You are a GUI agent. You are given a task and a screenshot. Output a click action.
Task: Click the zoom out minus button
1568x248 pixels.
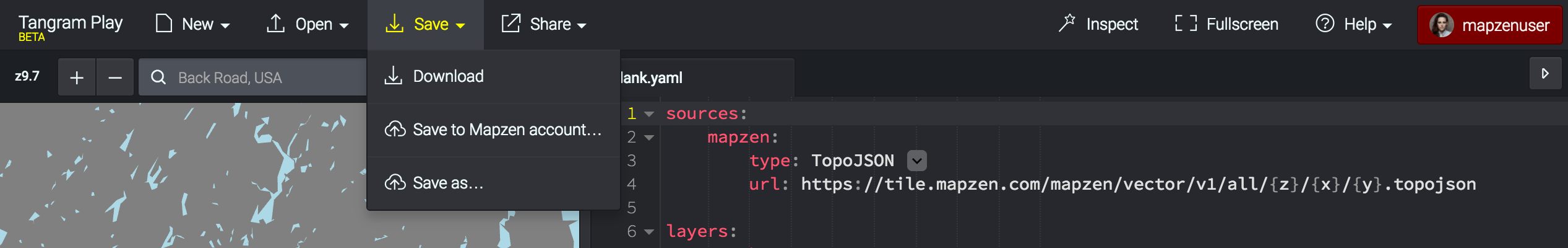pos(115,77)
